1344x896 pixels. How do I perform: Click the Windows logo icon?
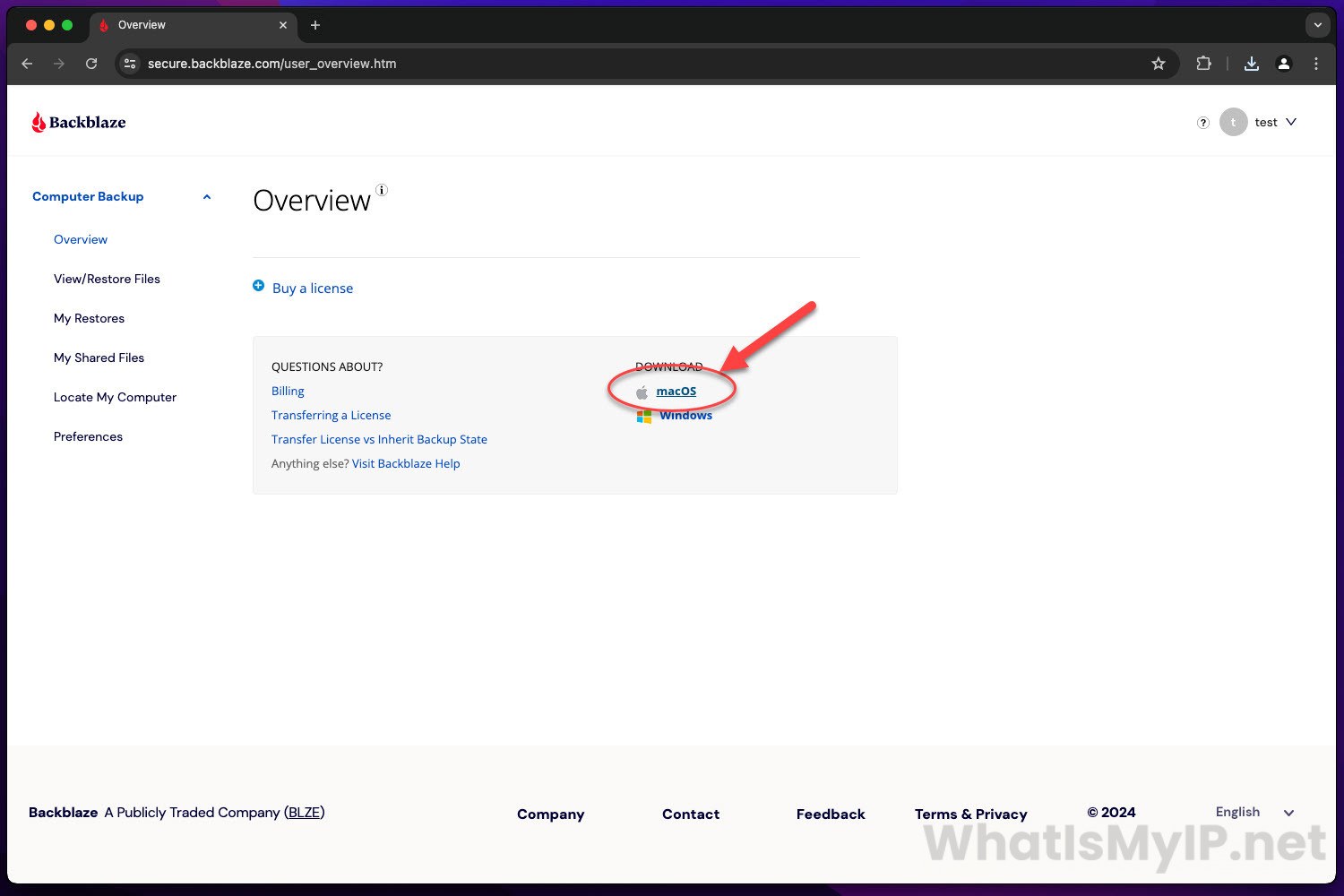[x=644, y=417]
